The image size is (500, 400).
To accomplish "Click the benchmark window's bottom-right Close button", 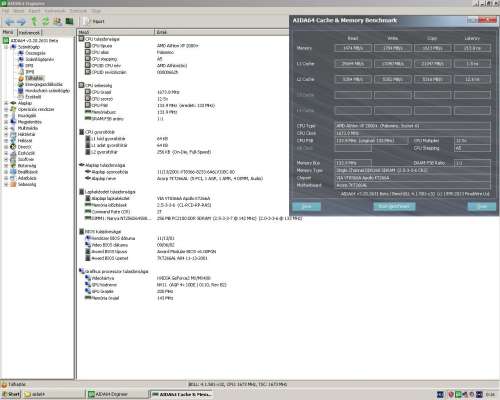I will pyautogui.click(x=482, y=207).
